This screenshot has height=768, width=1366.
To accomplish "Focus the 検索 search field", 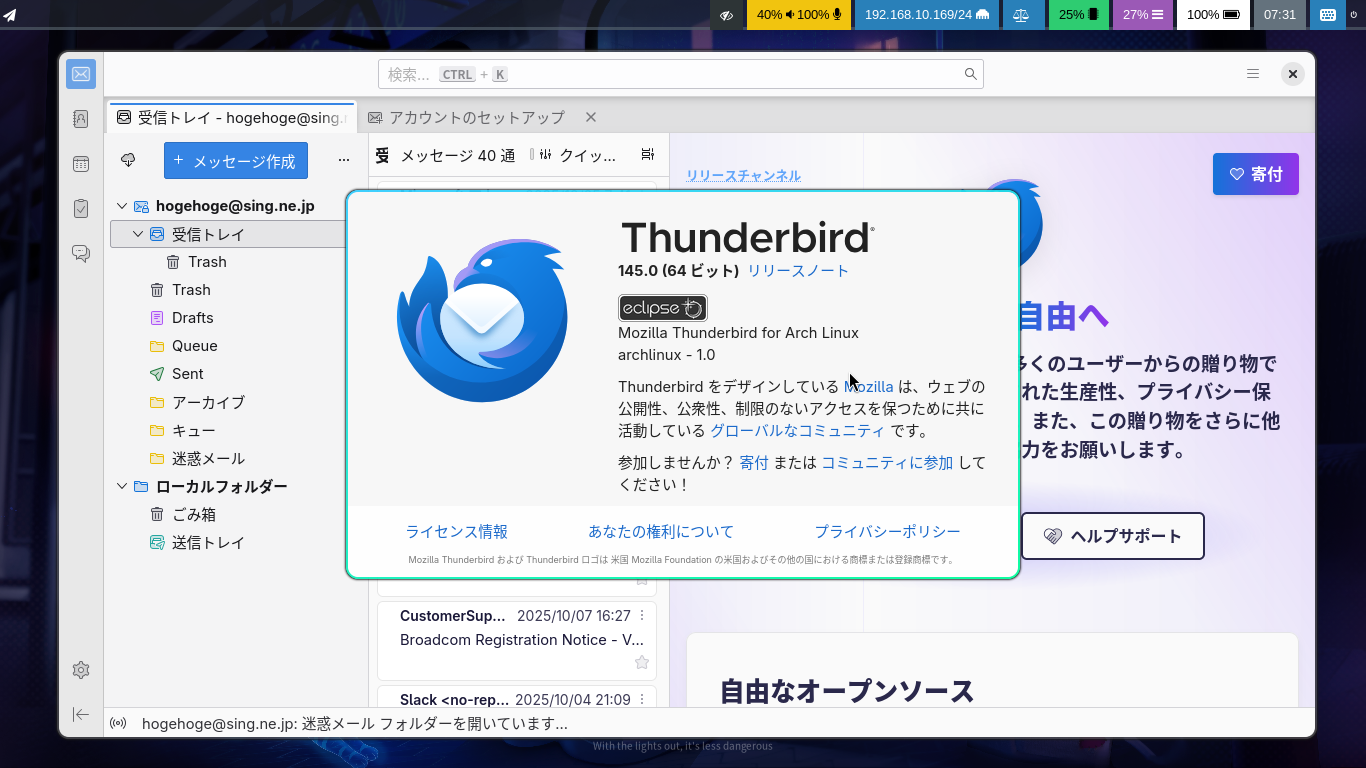I will pyautogui.click(x=680, y=74).
